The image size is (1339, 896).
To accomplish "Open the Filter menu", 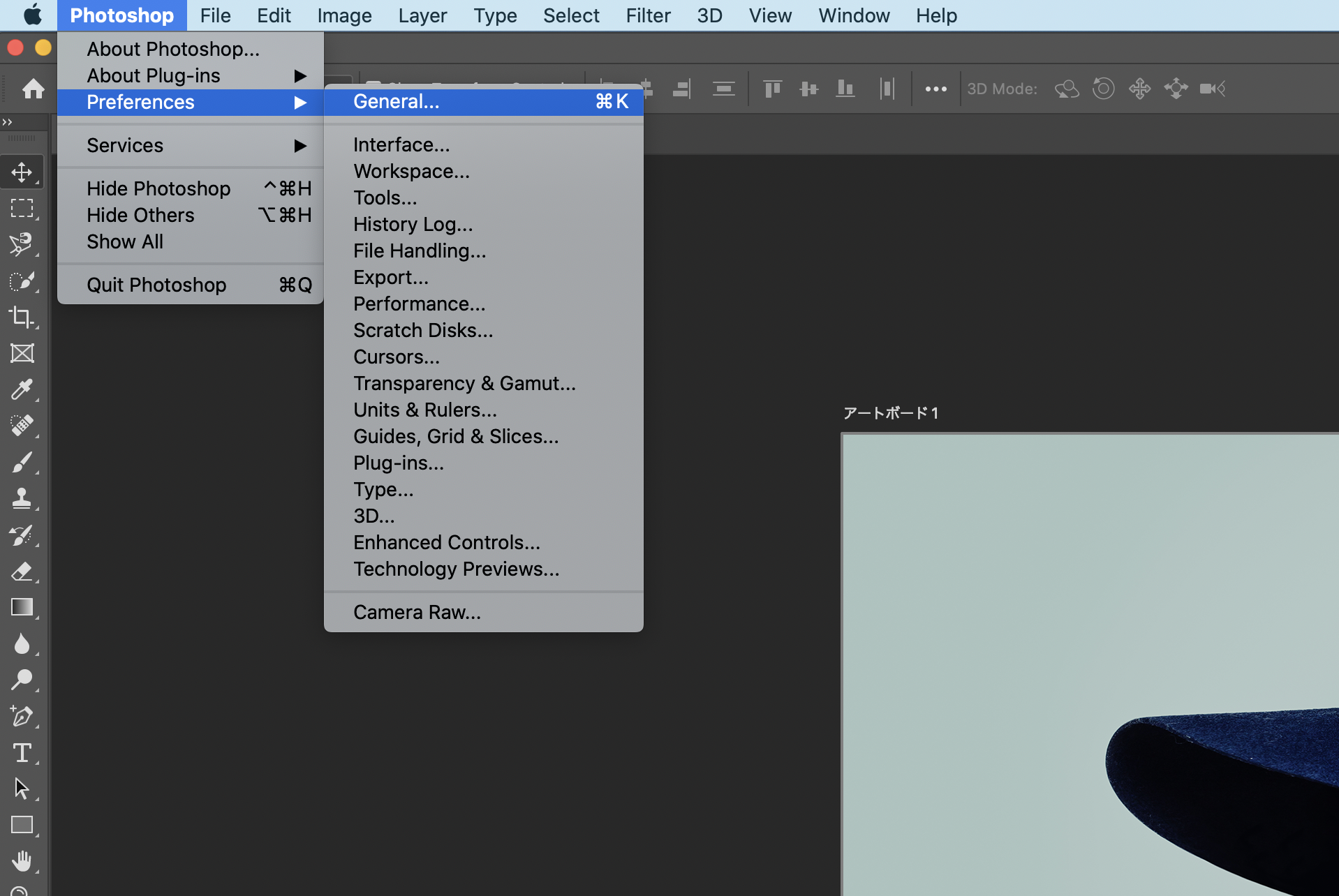I will [648, 15].
